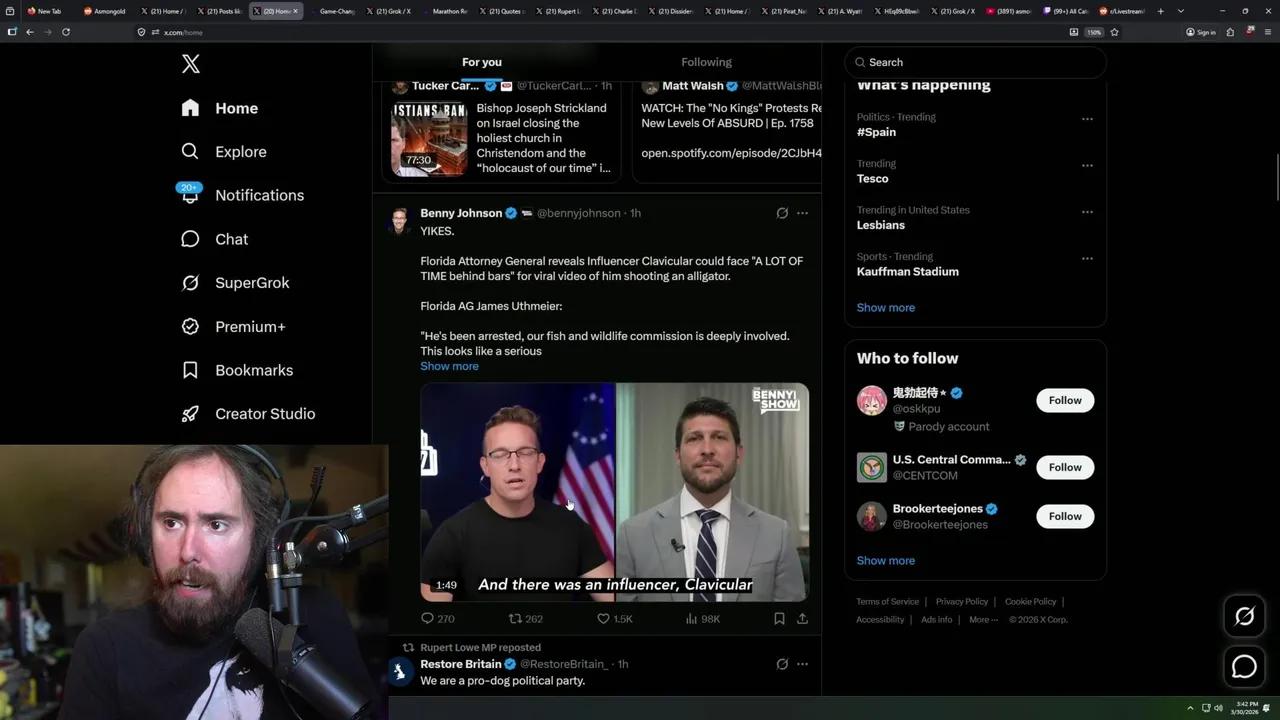Click Grok icon on Restore Britain post
Viewport: 1280px width, 720px height.
[782, 664]
